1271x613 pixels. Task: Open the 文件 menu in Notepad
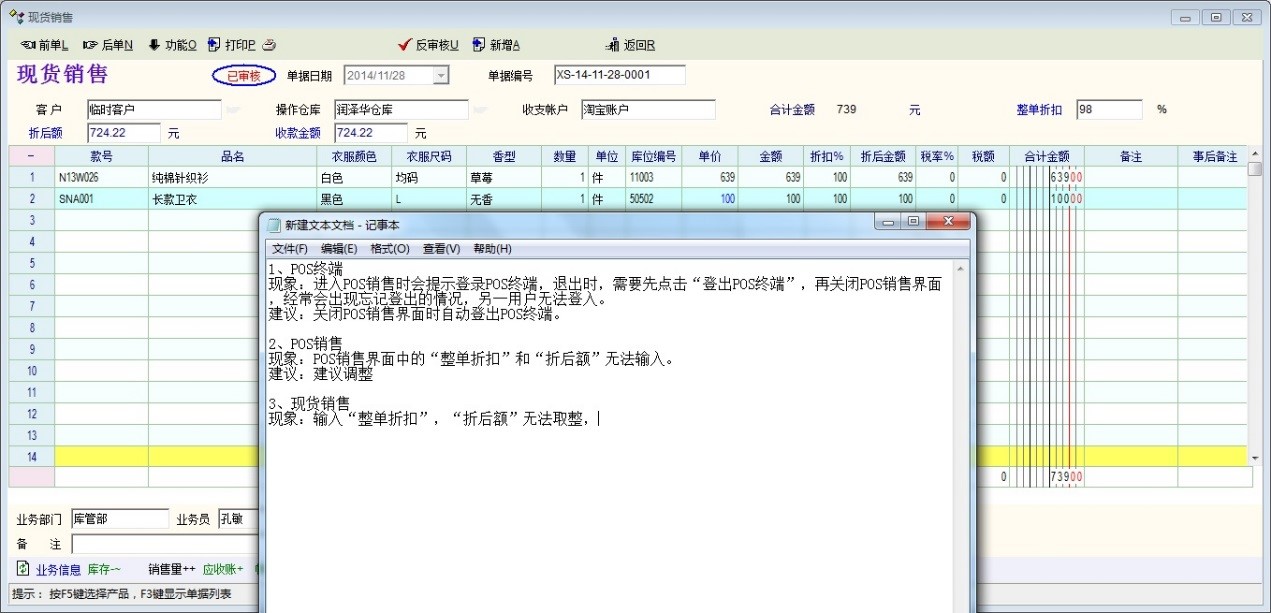[x=290, y=249]
